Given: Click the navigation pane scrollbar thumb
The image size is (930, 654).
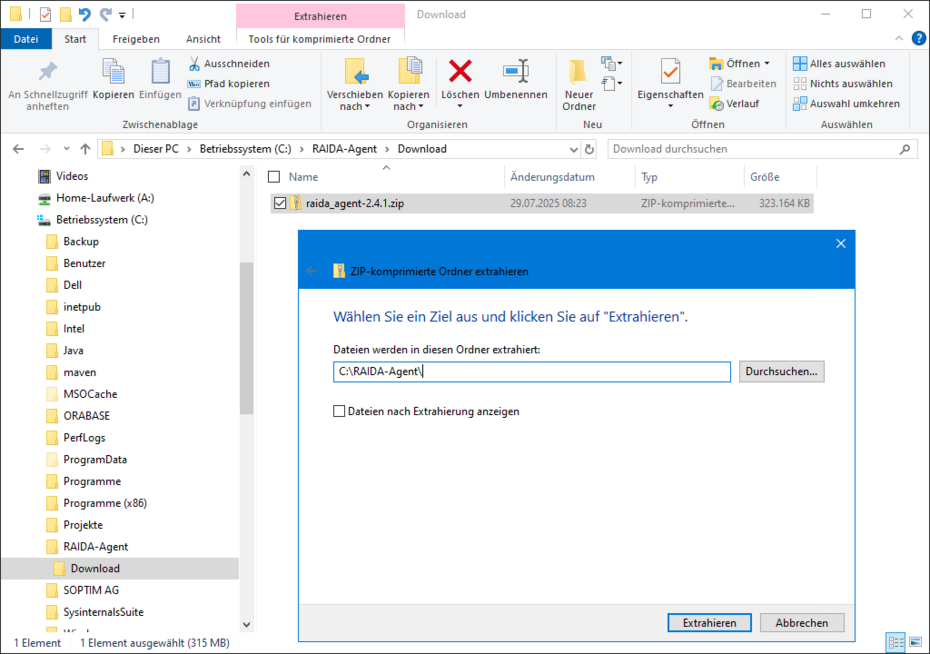Looking at the screenshot, I should (x=247, y=338).
